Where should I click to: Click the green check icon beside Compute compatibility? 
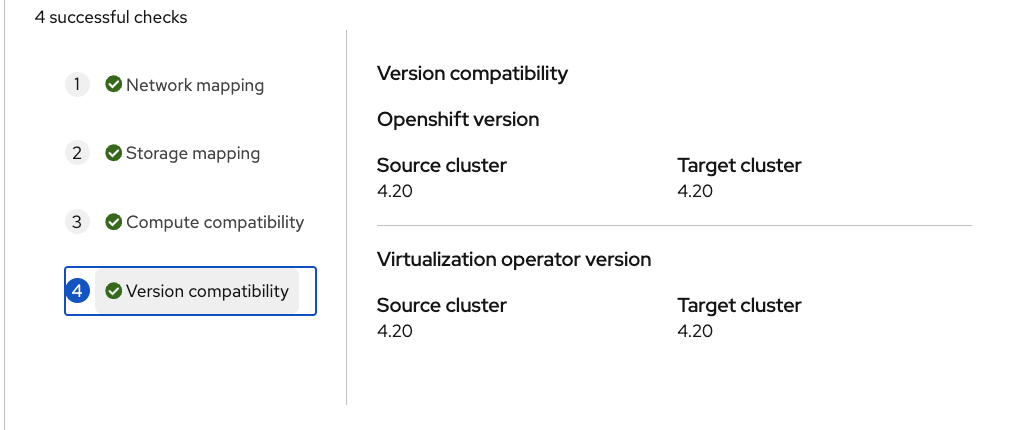pyautogui.click(x=114, y=222)
